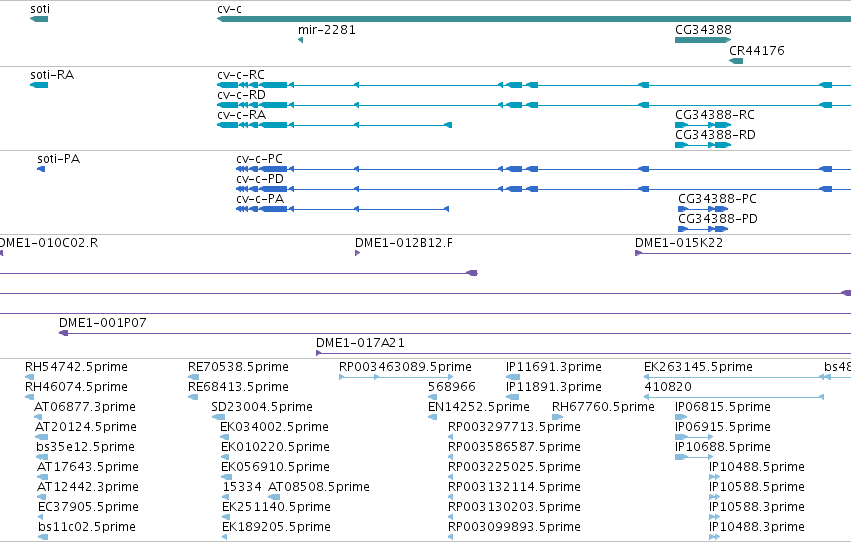Click the IP06815.5prime EST label
This screenshot has width=851, height=542.
(723, 407)
